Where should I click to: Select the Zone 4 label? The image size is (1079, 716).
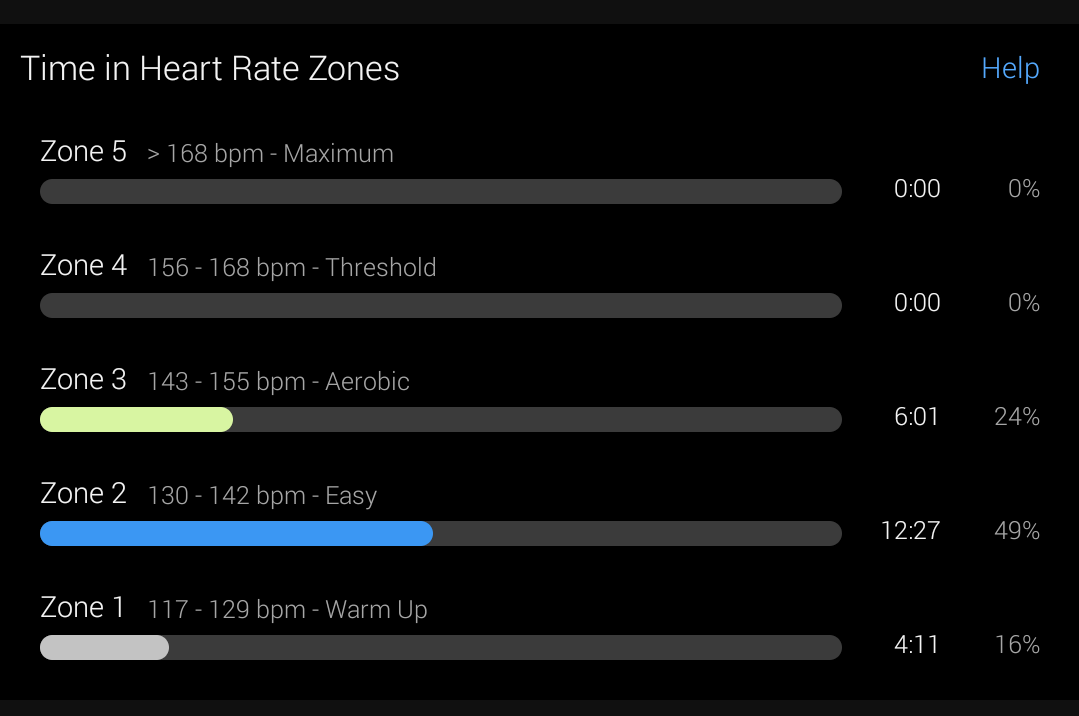(x=83, y=266)
